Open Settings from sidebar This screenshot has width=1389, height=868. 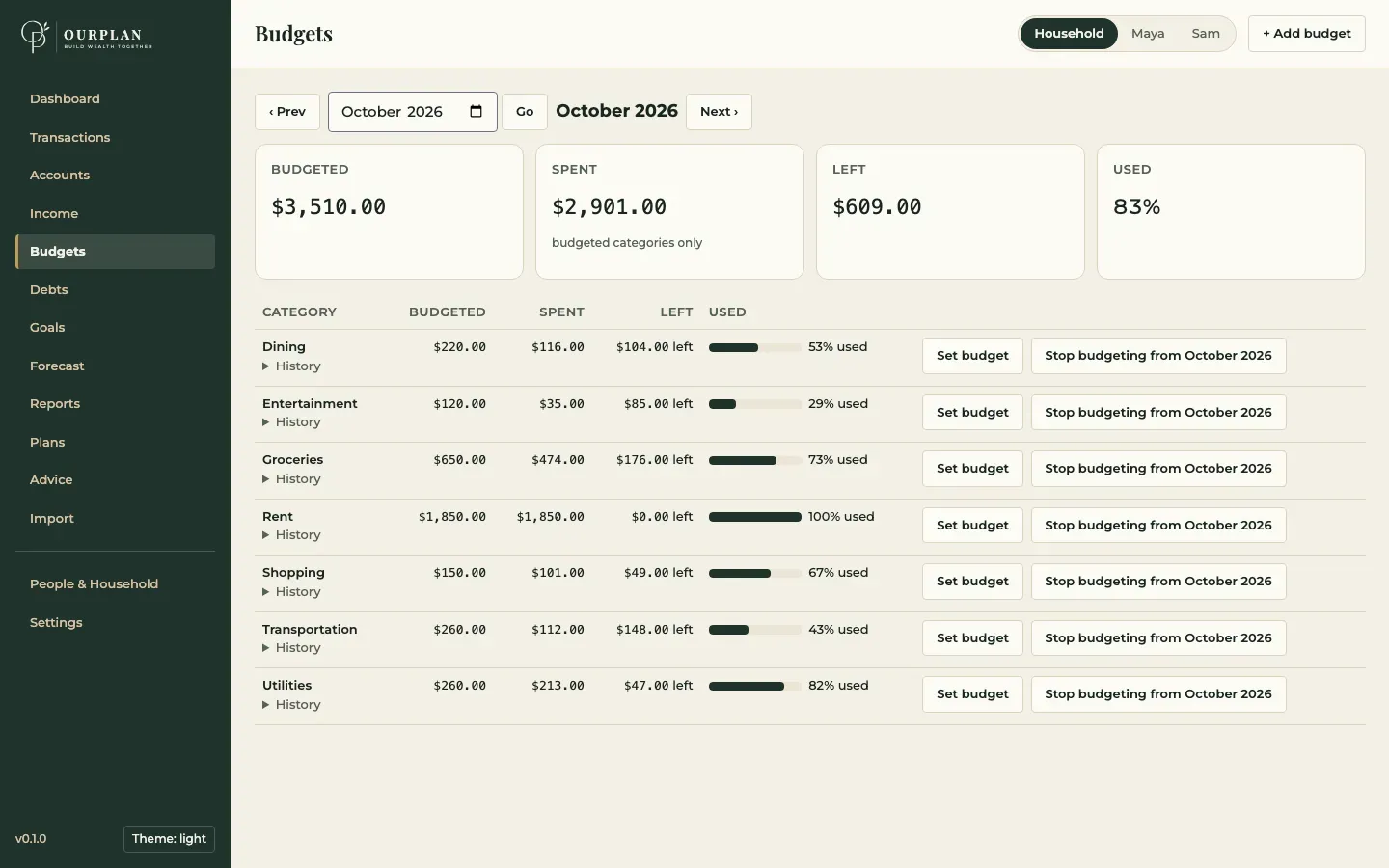pos(115,623)
